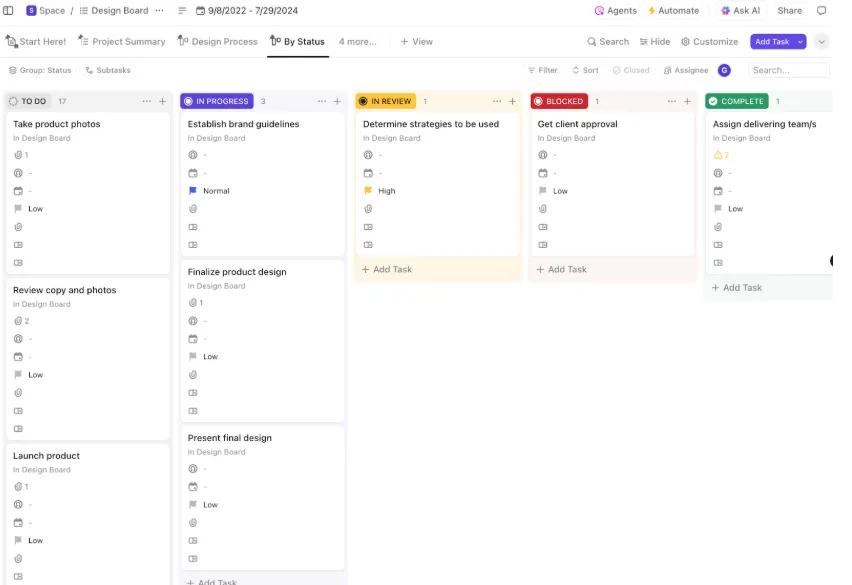Open Ask AI assistant
The width and height of the screenshot is (852, 585).
click(x=740, y=11)
